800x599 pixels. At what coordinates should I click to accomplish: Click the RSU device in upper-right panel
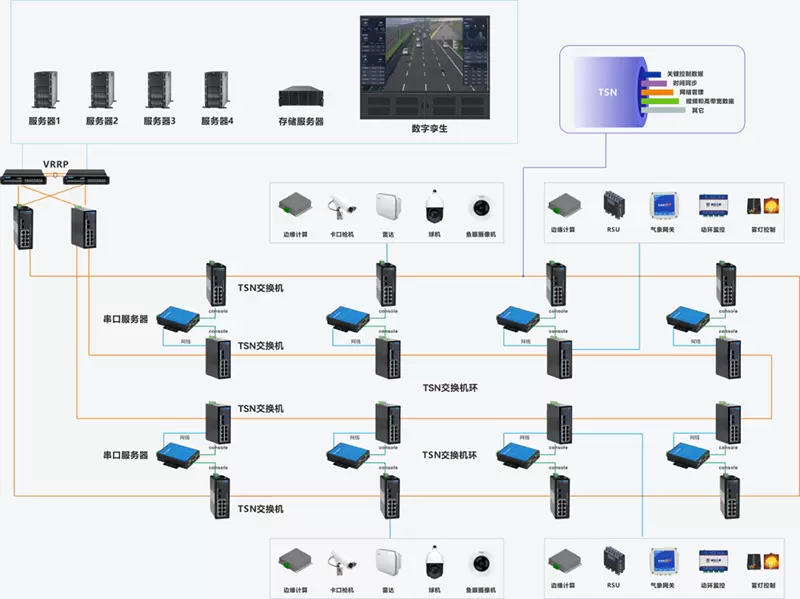(x=613, y=205)
